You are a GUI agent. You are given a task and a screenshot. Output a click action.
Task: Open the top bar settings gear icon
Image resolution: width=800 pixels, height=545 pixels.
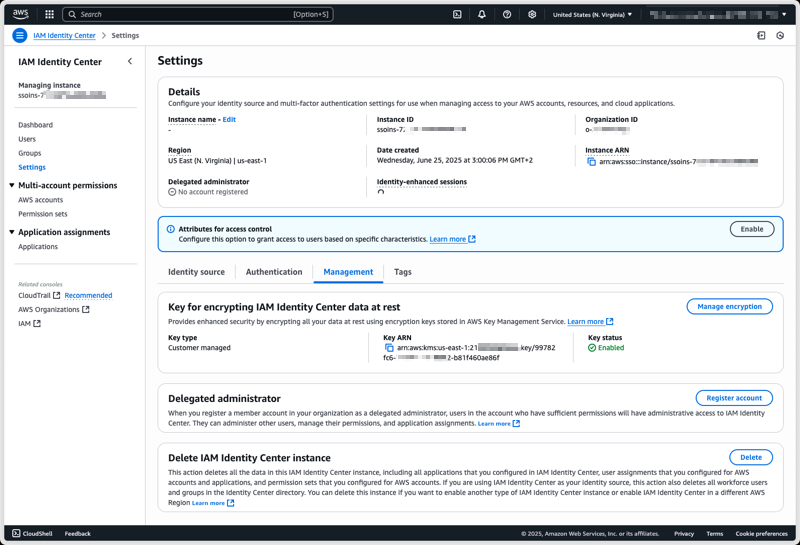pyautogui.click(x=532, y=15)
